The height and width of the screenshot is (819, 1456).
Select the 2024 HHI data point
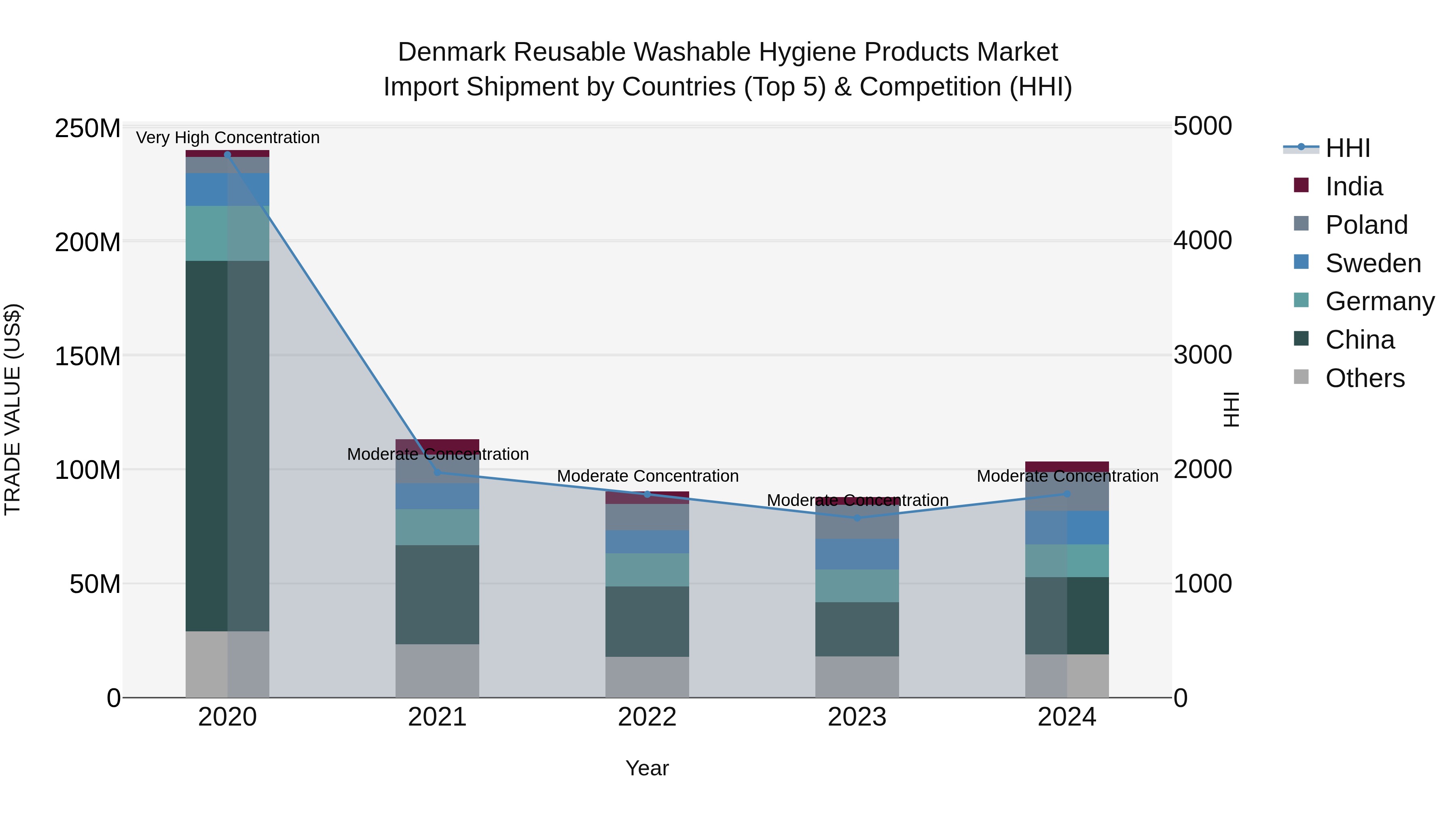pyautogui.click(x=1067, y=493)
